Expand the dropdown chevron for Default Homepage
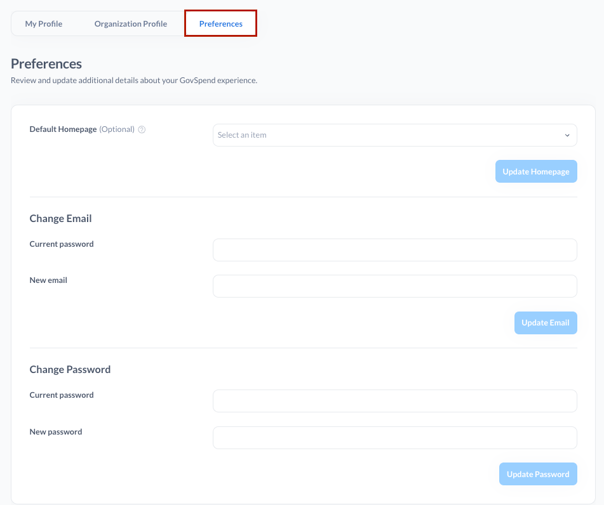 point(567,136)
